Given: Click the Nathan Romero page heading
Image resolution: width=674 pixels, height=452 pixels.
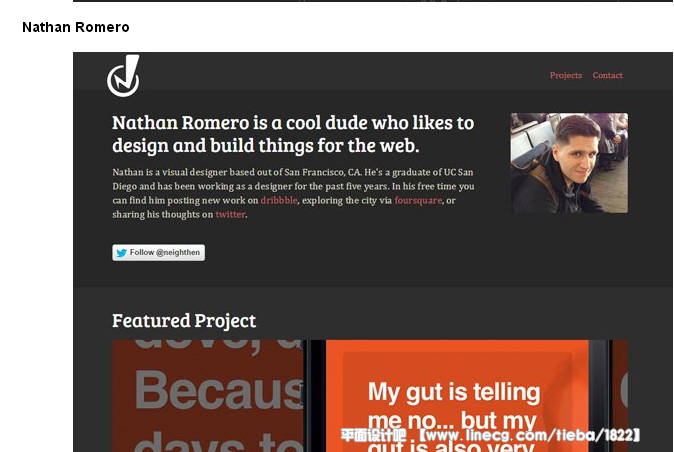Looking at the screenshot, I should click(76, 27).
